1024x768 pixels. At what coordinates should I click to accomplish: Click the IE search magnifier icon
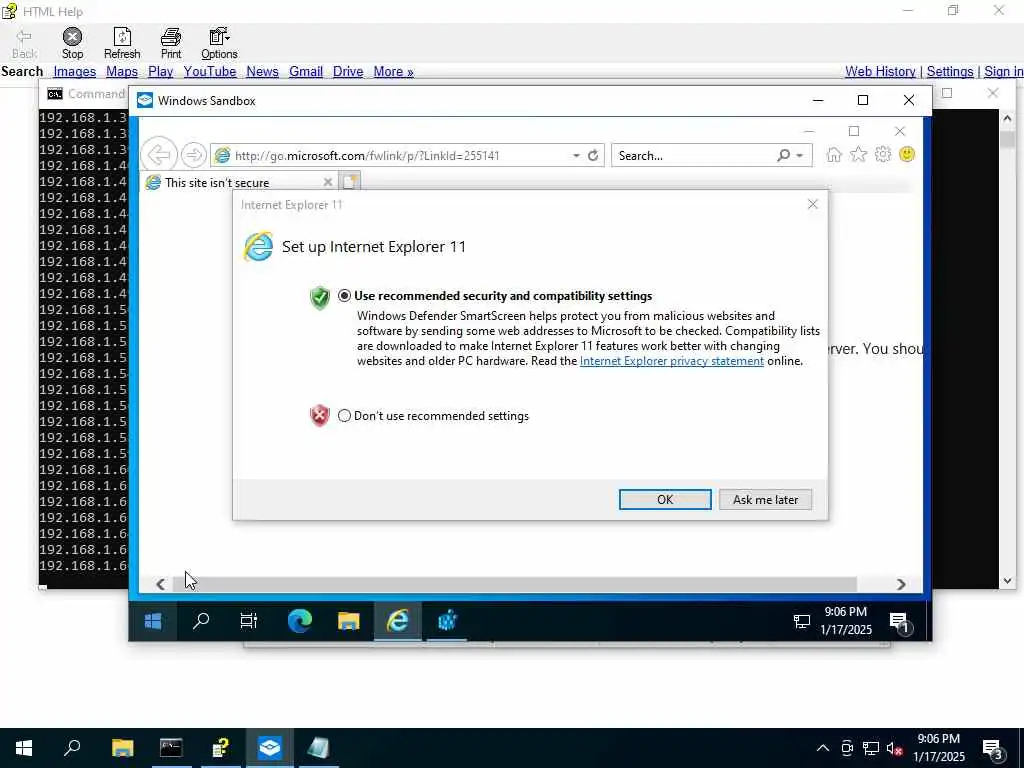784,155
